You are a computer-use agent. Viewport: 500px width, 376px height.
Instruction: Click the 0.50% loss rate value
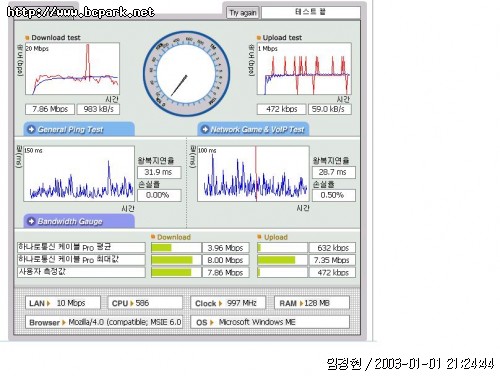pyautogui.click(x=334, y=195)
